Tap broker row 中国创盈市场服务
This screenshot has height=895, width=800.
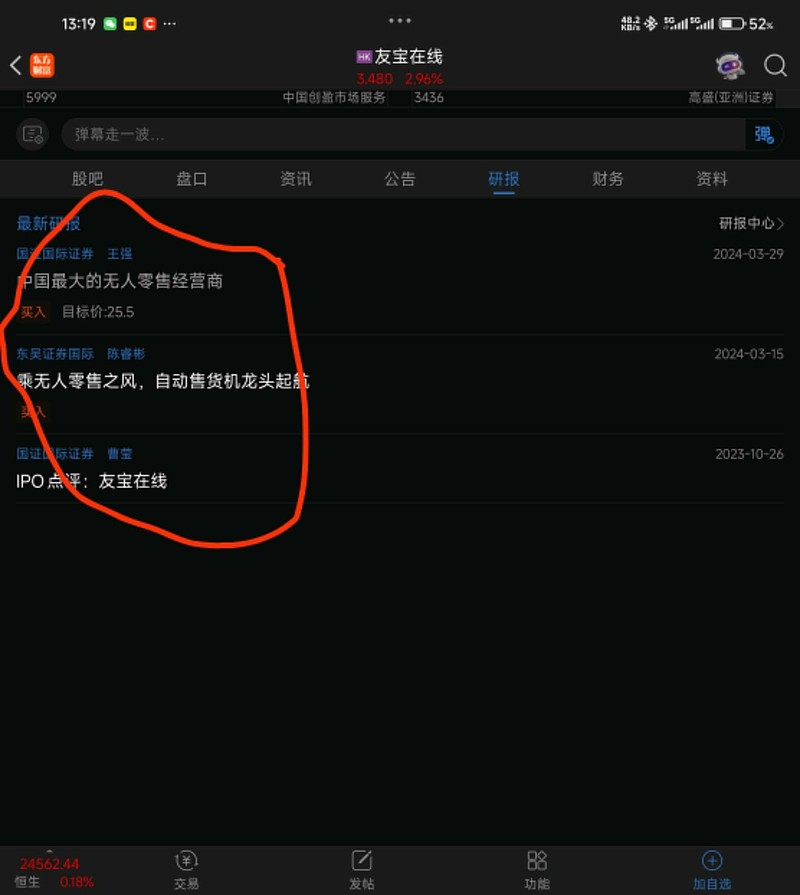point(334,98)
